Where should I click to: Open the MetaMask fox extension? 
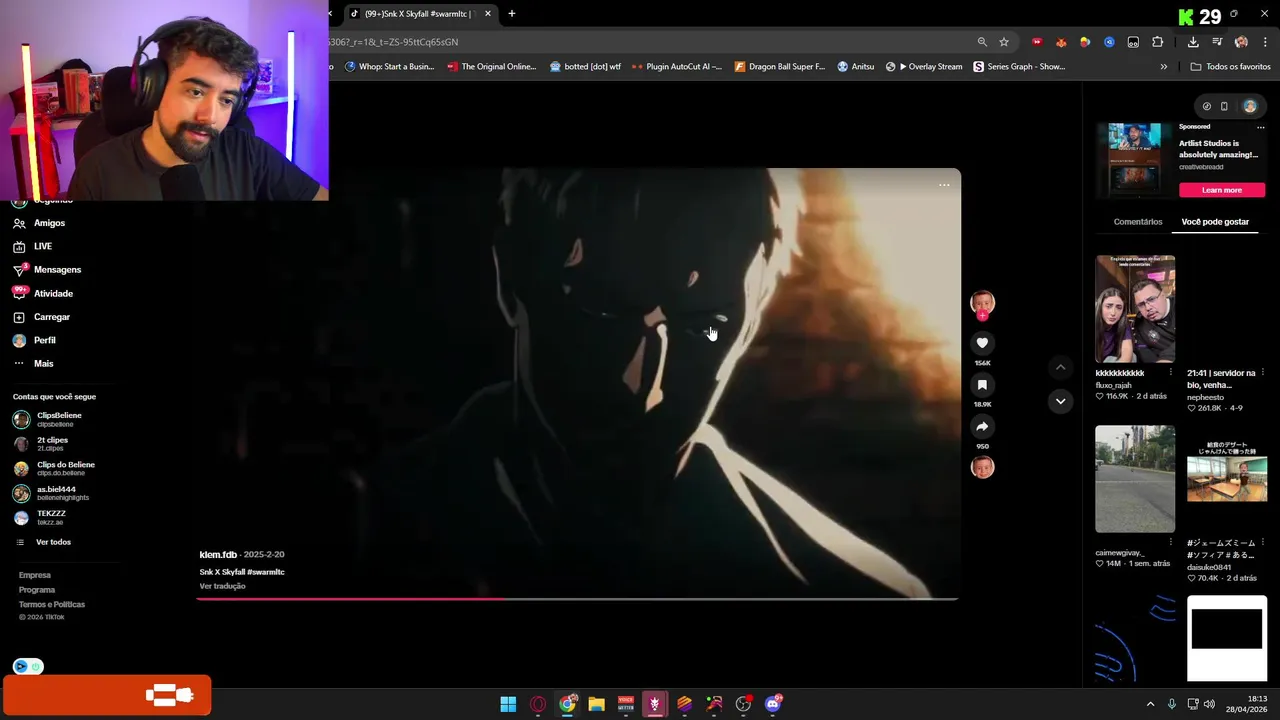tap(1061, 42)
